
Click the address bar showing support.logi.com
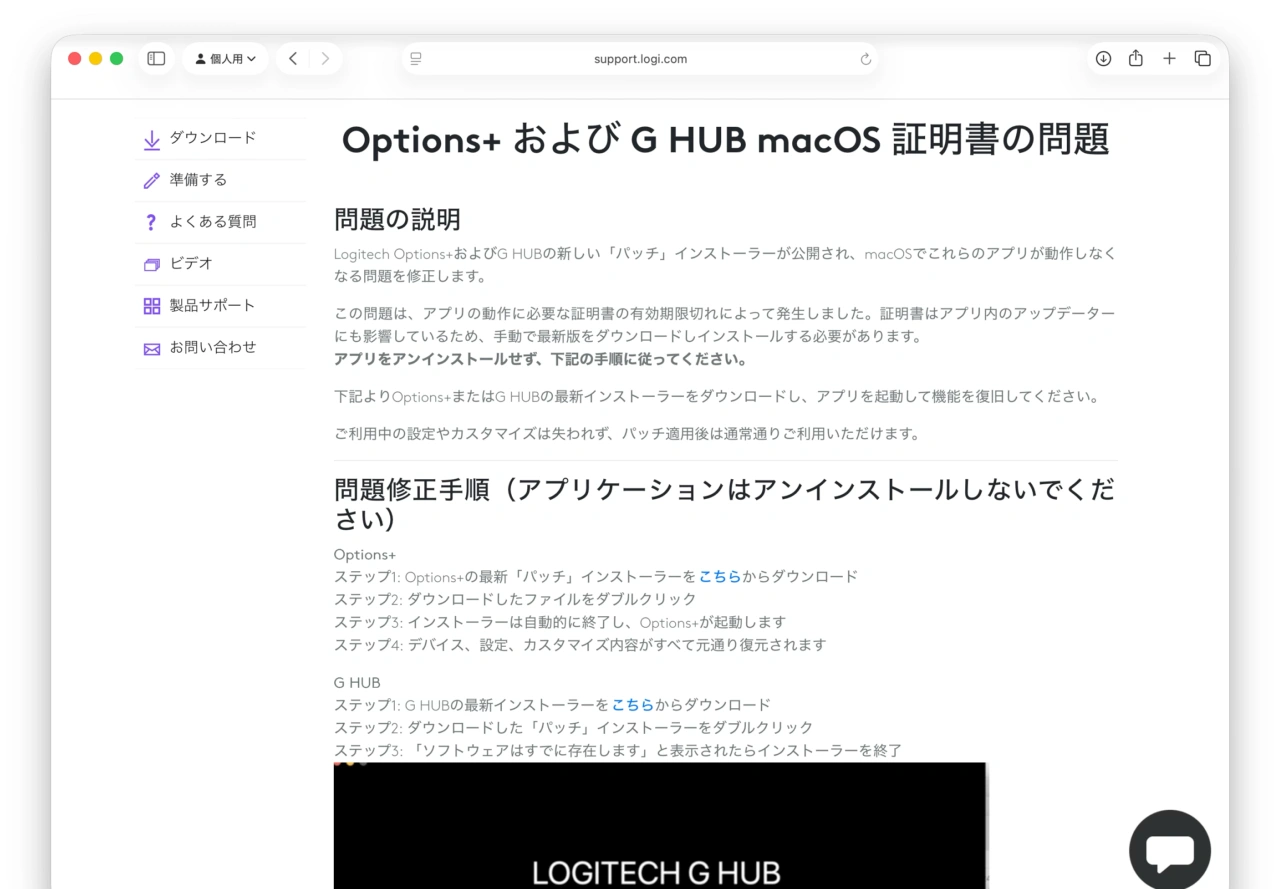640,59
